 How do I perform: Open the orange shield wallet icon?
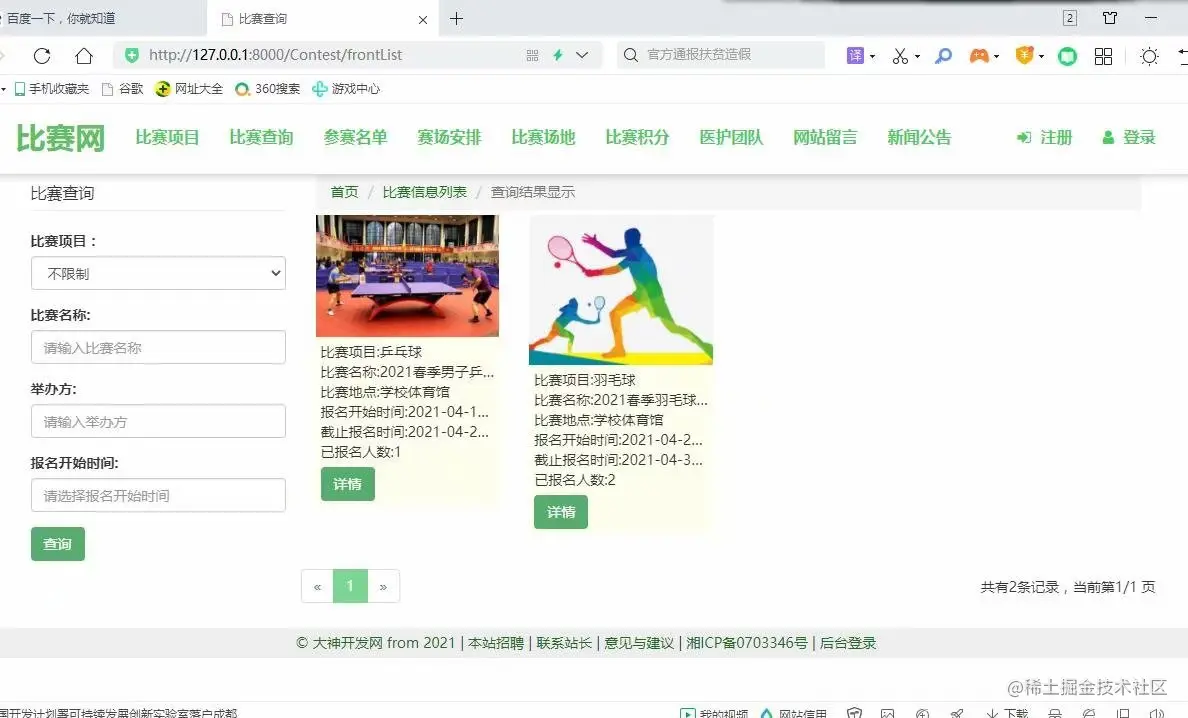[x=1024, y=55]
